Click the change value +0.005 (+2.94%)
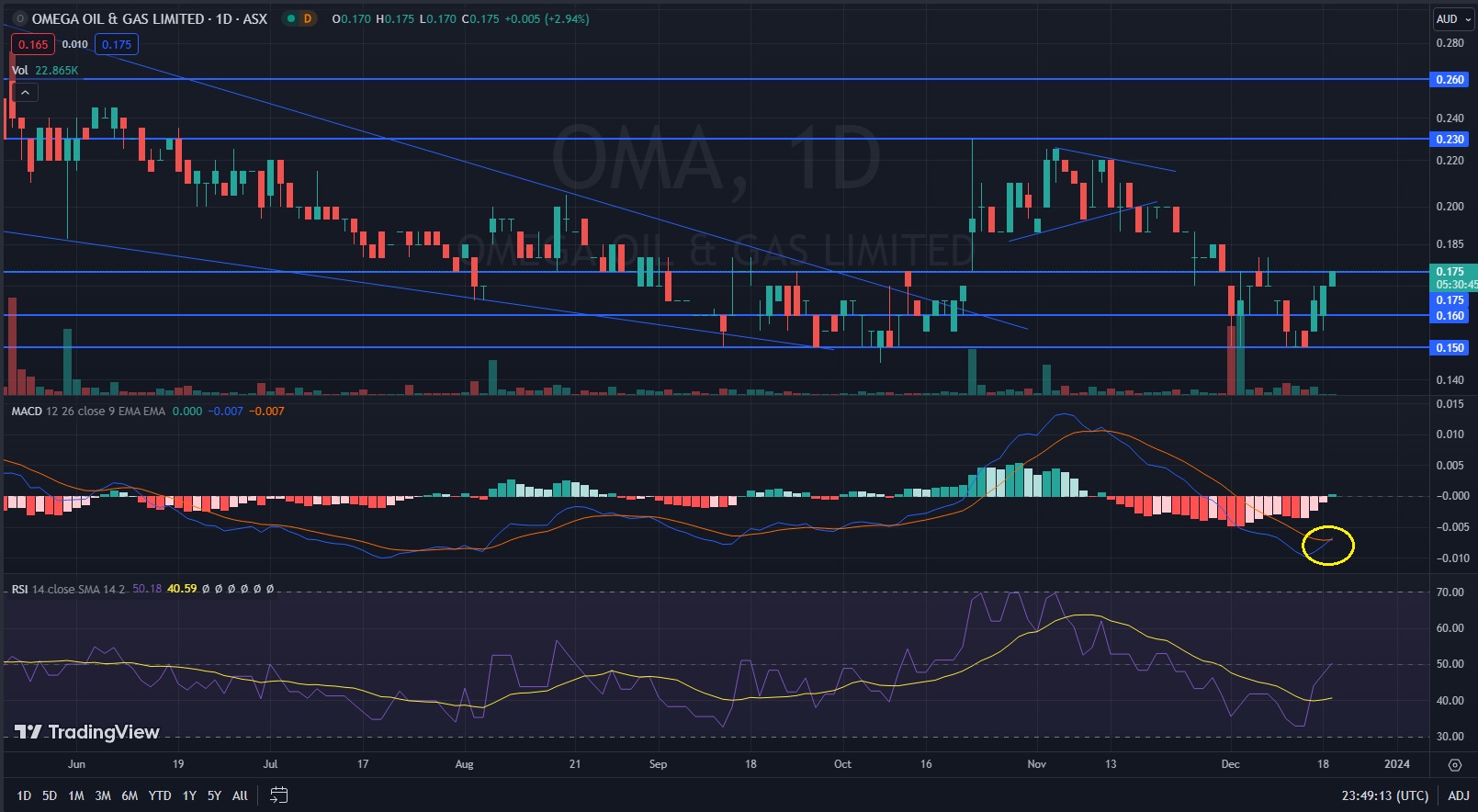 pos(547,18)
